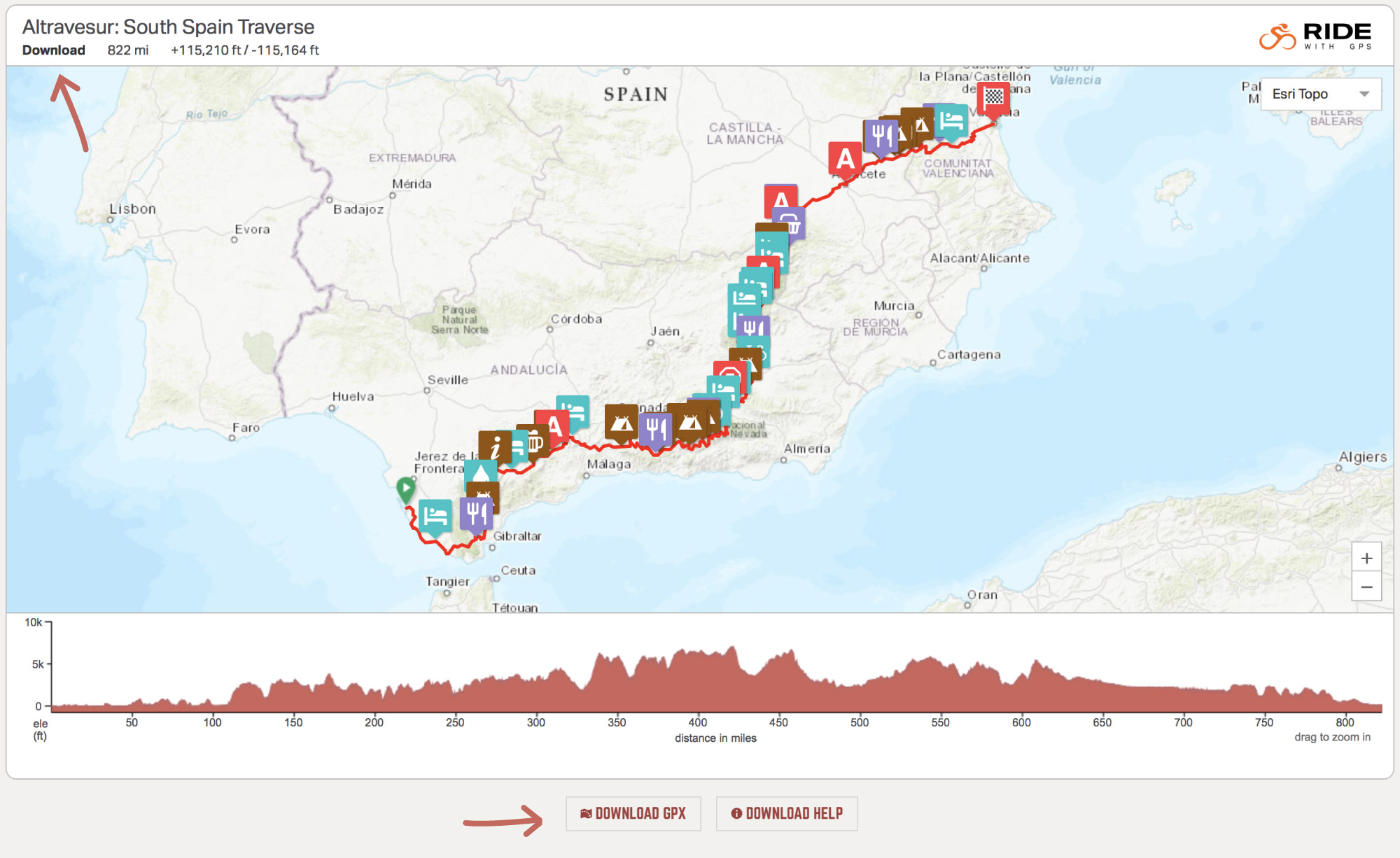Click the route title Altravesur: South Spain Traverse

(168, 27)
